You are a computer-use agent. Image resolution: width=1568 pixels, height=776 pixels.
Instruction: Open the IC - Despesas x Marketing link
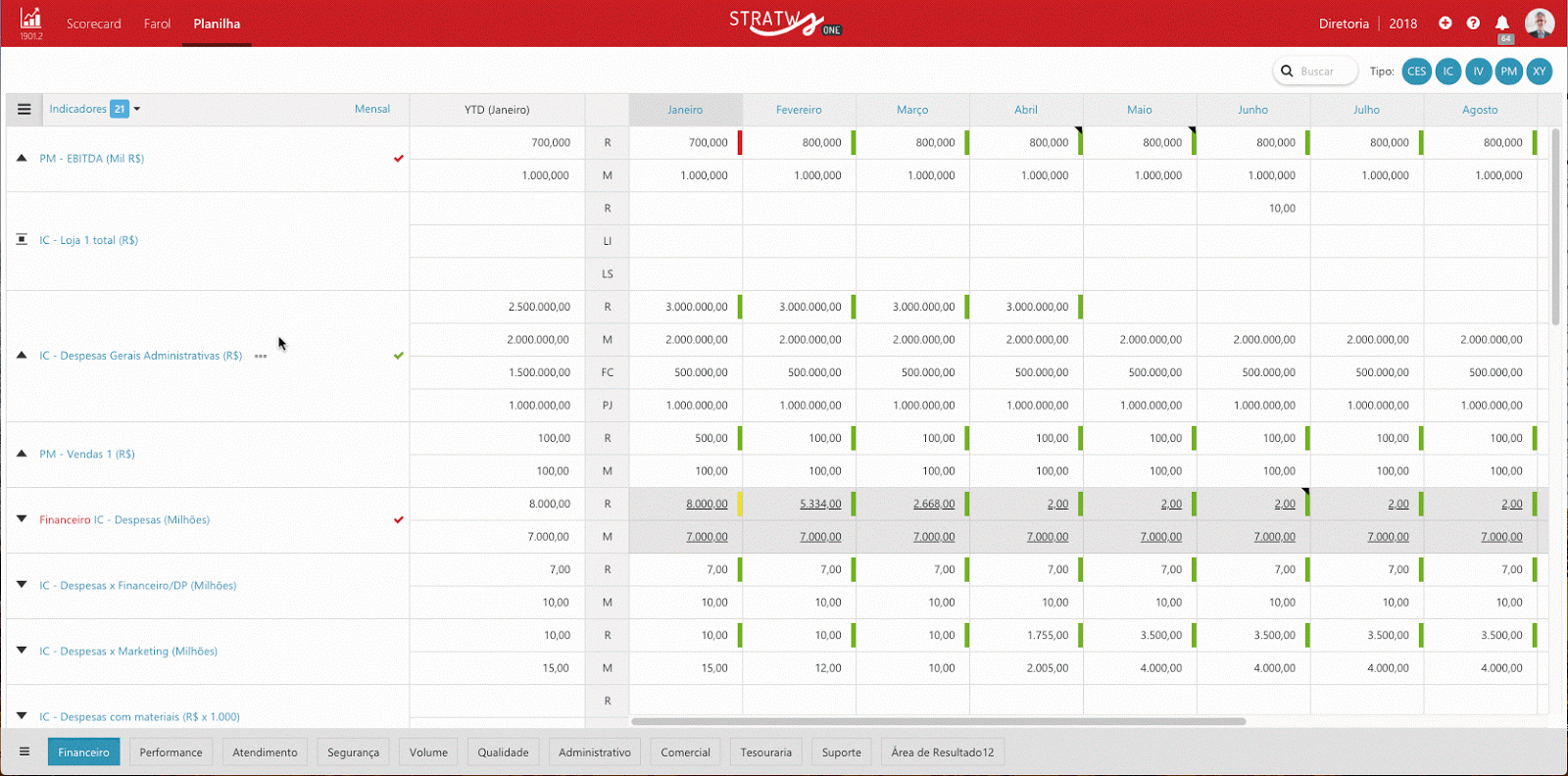tap(128, 652)
